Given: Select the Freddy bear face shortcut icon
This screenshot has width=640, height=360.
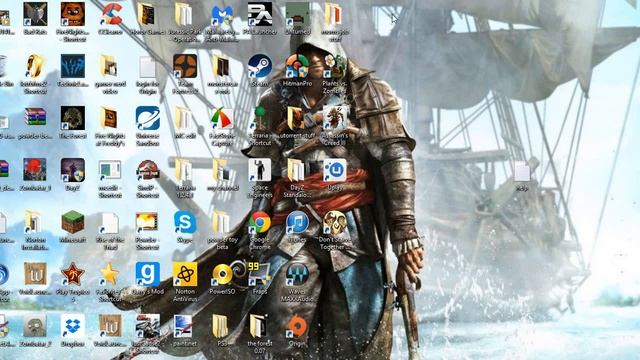Looking at the screenshot, I should click(73, 14).
